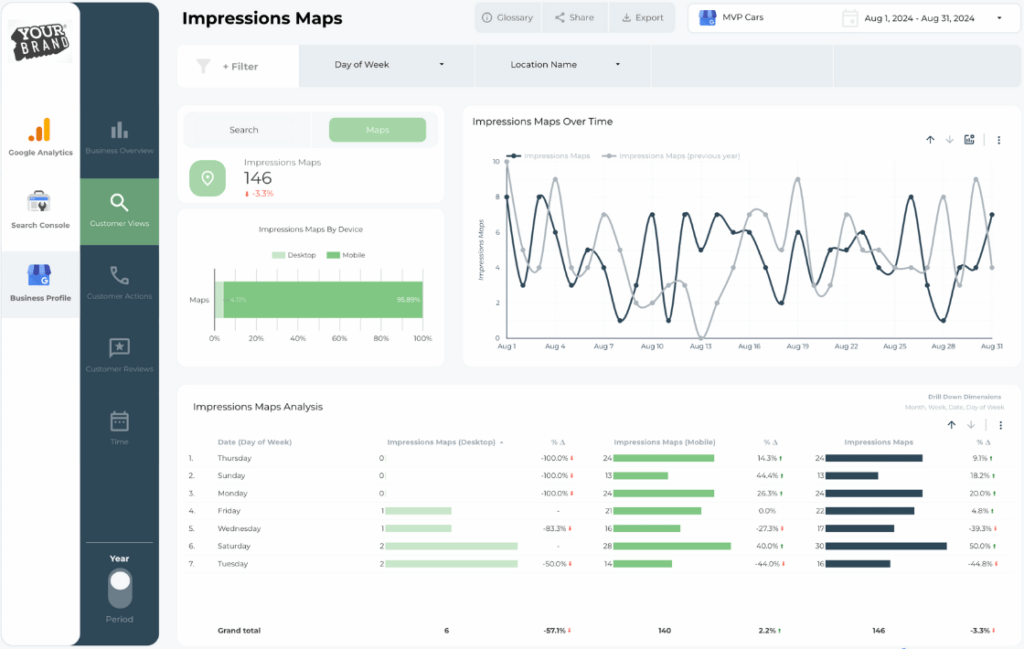Image resolution: width=1024 pixels, height=649 pixels.
Task: Click the Export button
Action: pos(642,17)
